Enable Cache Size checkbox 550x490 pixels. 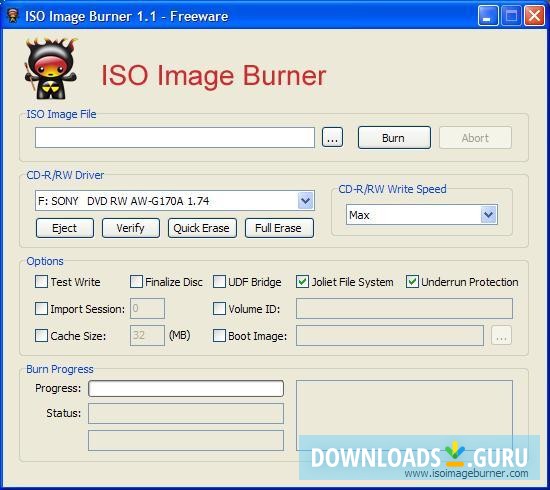[x=41, y=336]
